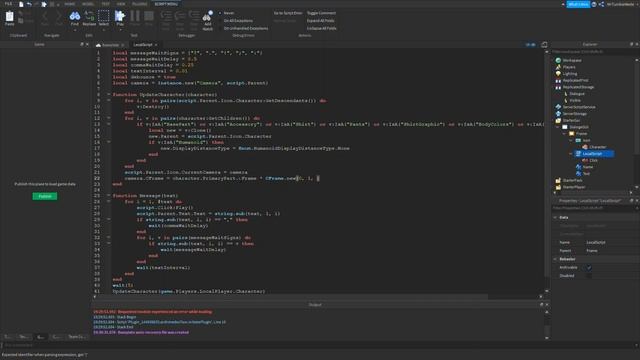Select the Players service in Explorer
This screenshot has height=360, width=640.
tap(569, 67)
